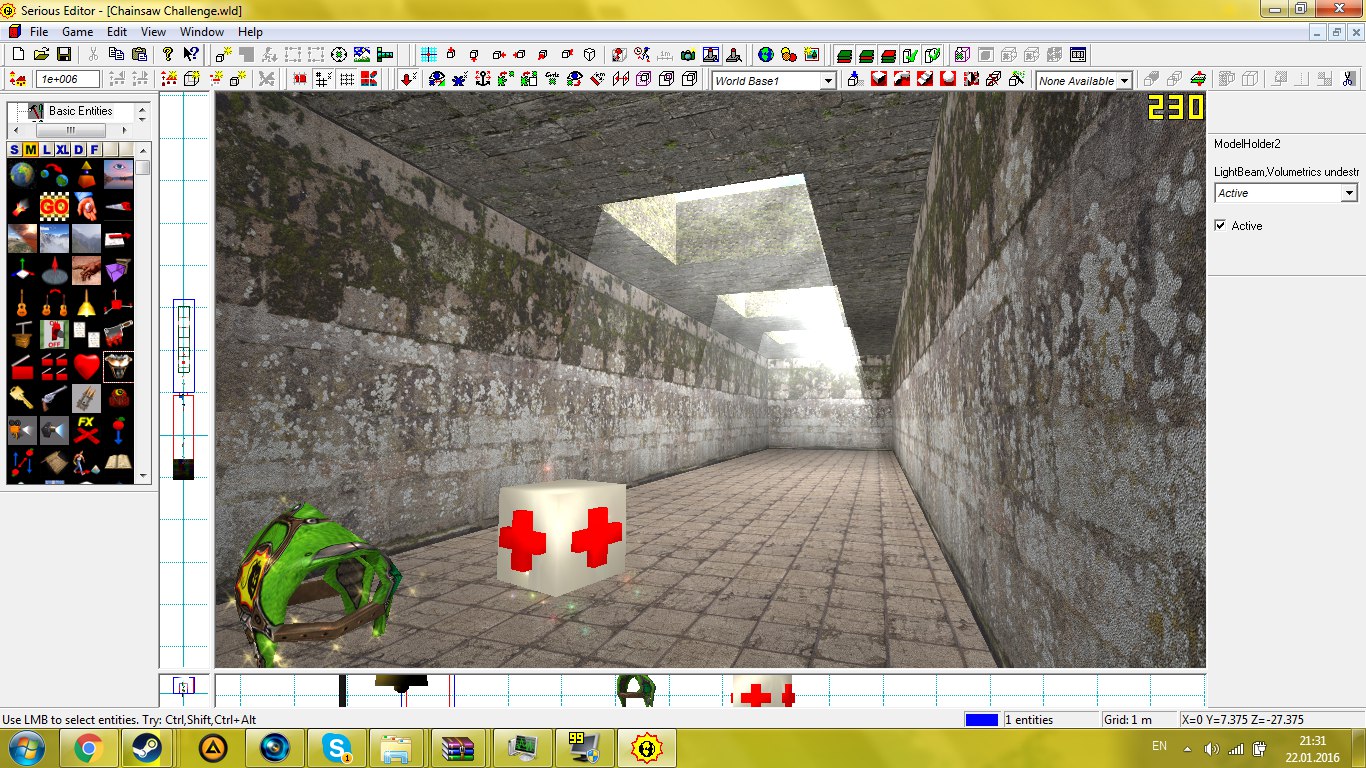
Task: Select the GO checkered entity icon
Action: pyautogui.click(x=54, y=208)
